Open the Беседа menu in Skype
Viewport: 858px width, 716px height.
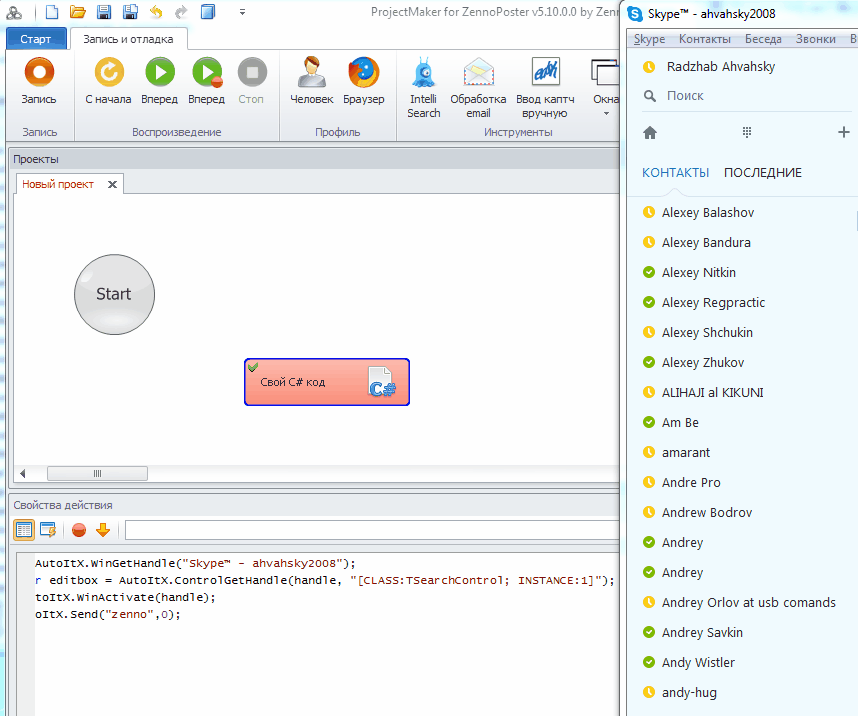[x=765, y=39]
